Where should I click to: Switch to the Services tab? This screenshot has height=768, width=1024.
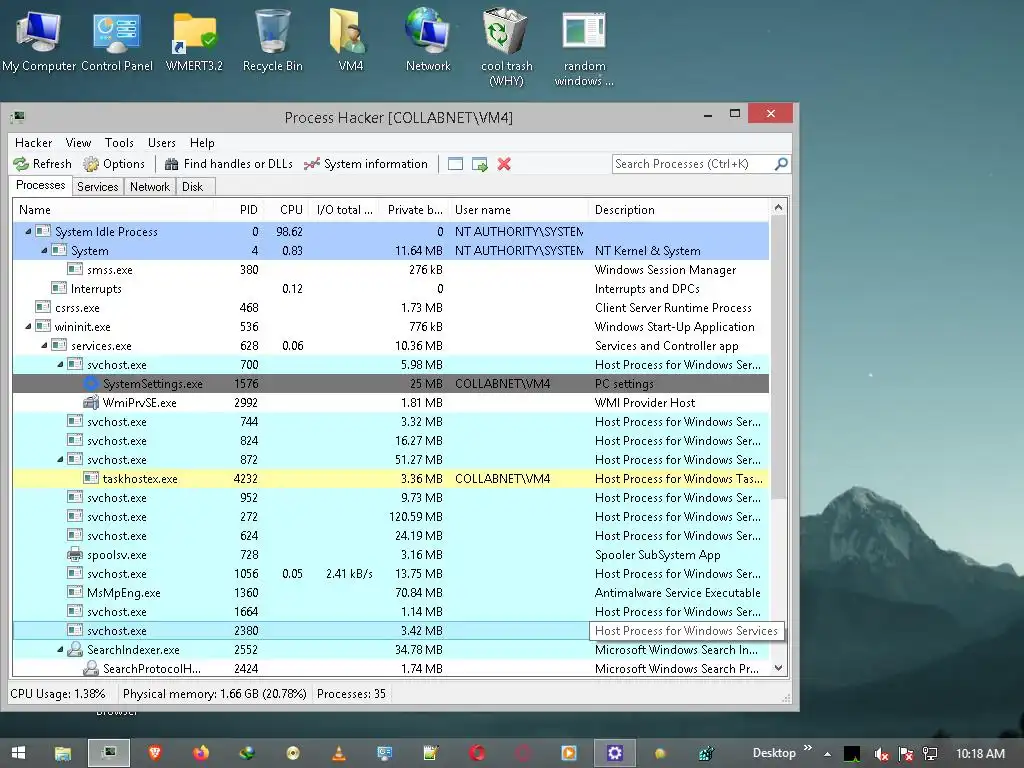97,187
